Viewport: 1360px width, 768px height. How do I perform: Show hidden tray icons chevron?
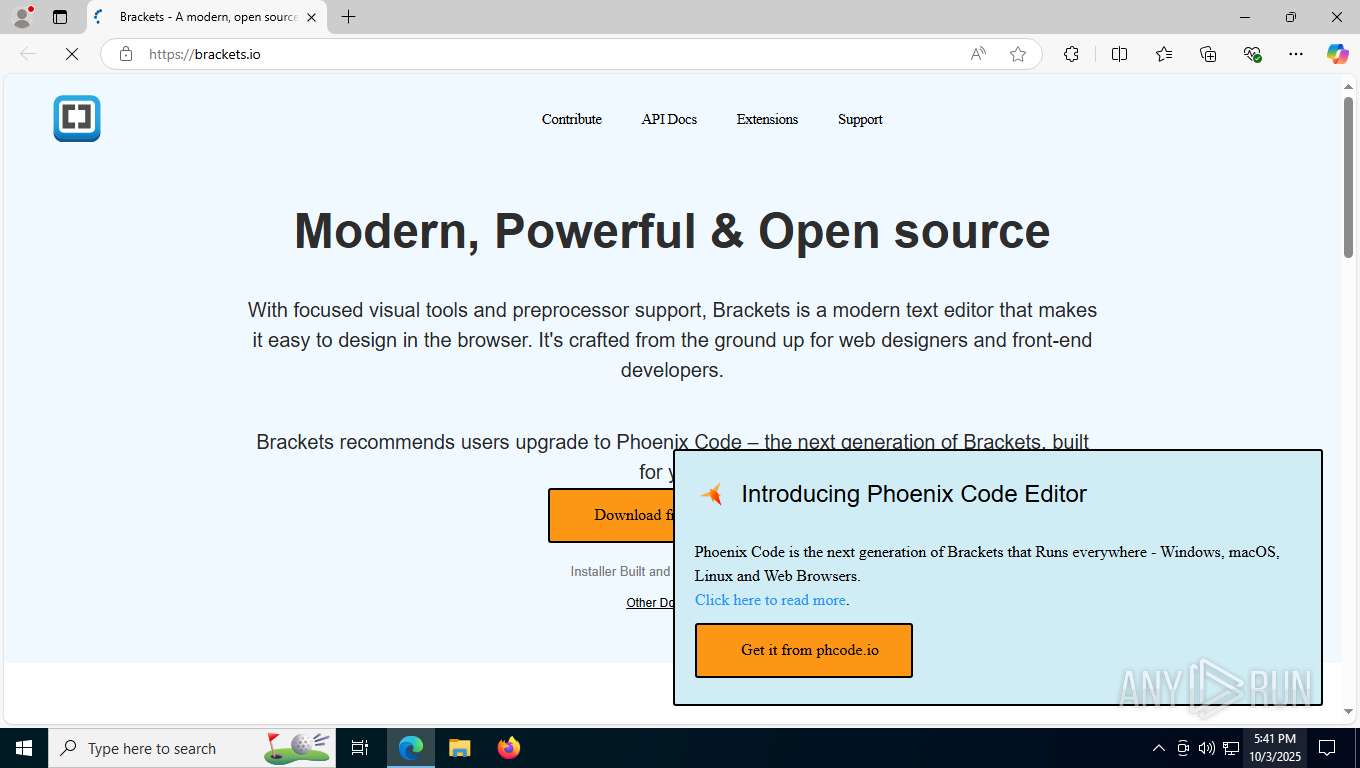pyautogui.click(x=1159, y=748)
